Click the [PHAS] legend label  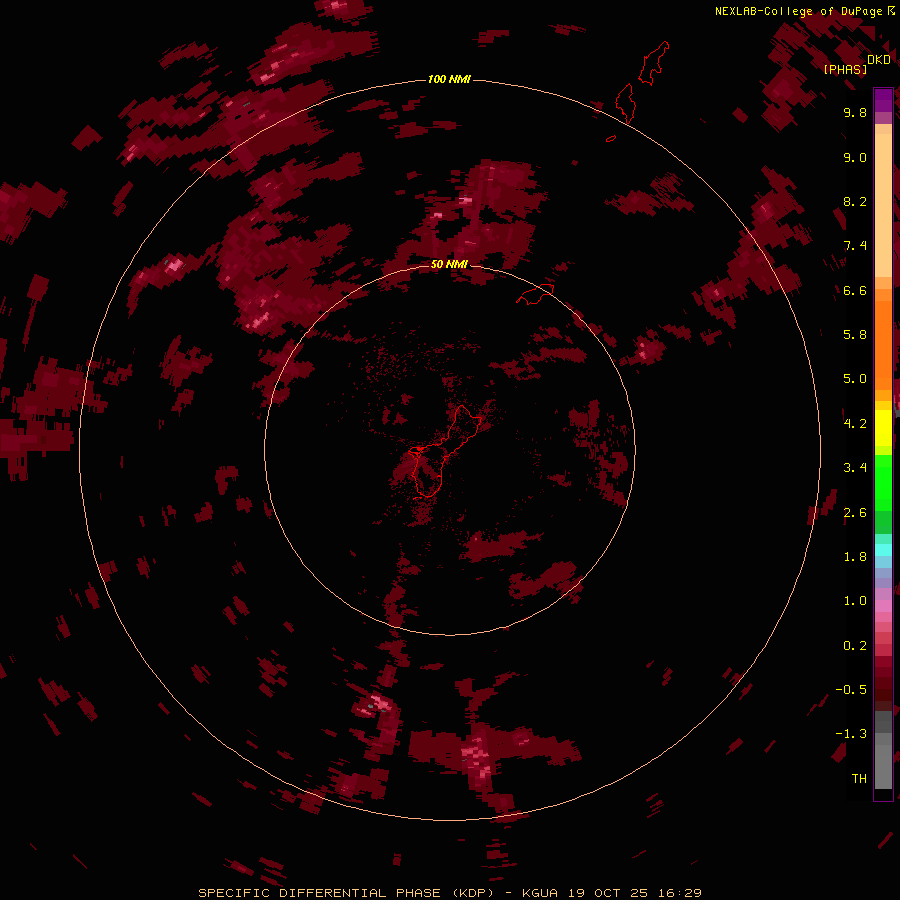(x=845, y=69)
